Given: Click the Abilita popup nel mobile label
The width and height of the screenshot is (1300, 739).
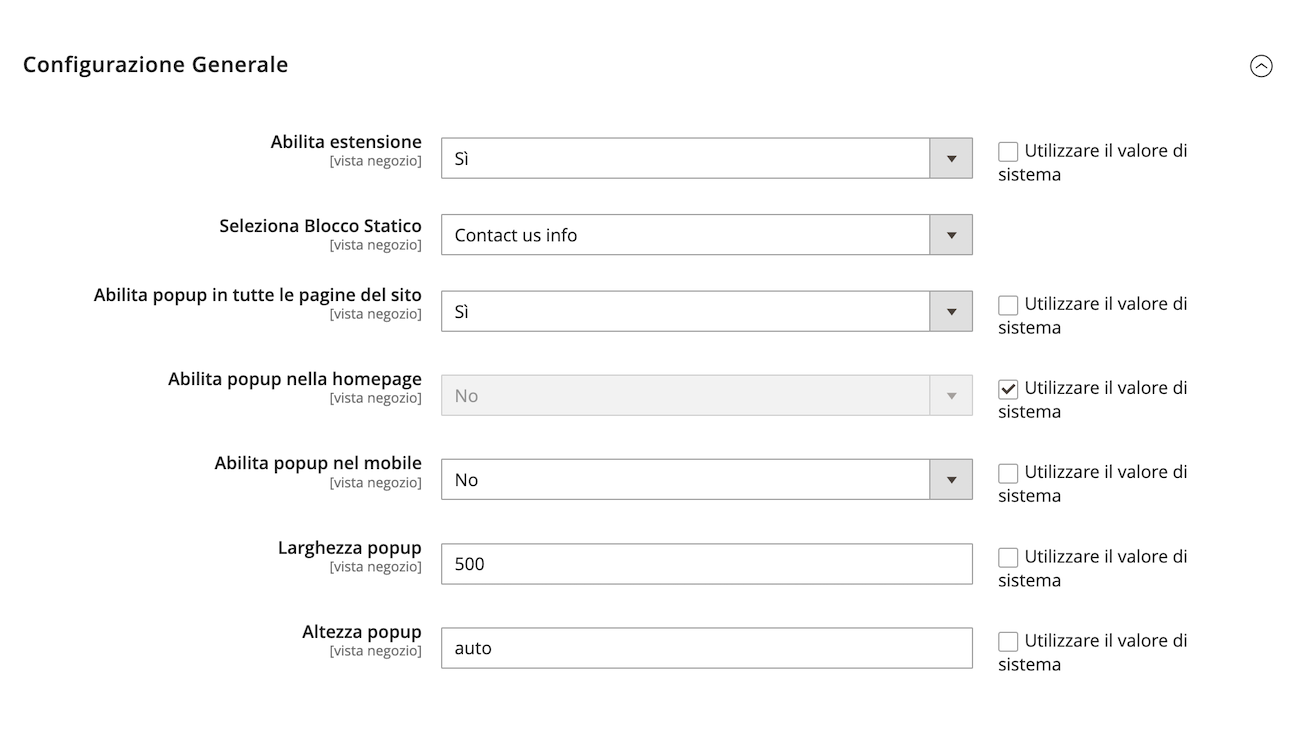Looking at the screenshot, I should click(x=318, y=464).
